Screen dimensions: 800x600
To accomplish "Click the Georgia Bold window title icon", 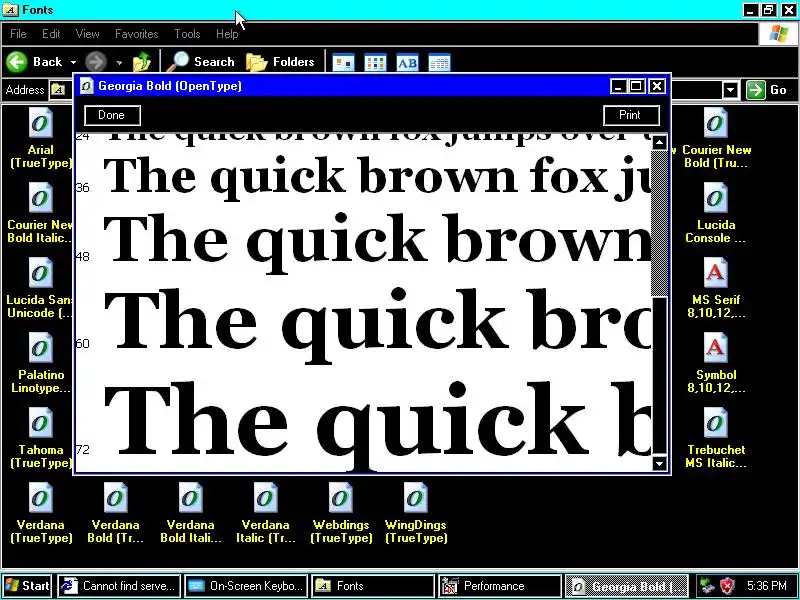I will tap(87, 86).
